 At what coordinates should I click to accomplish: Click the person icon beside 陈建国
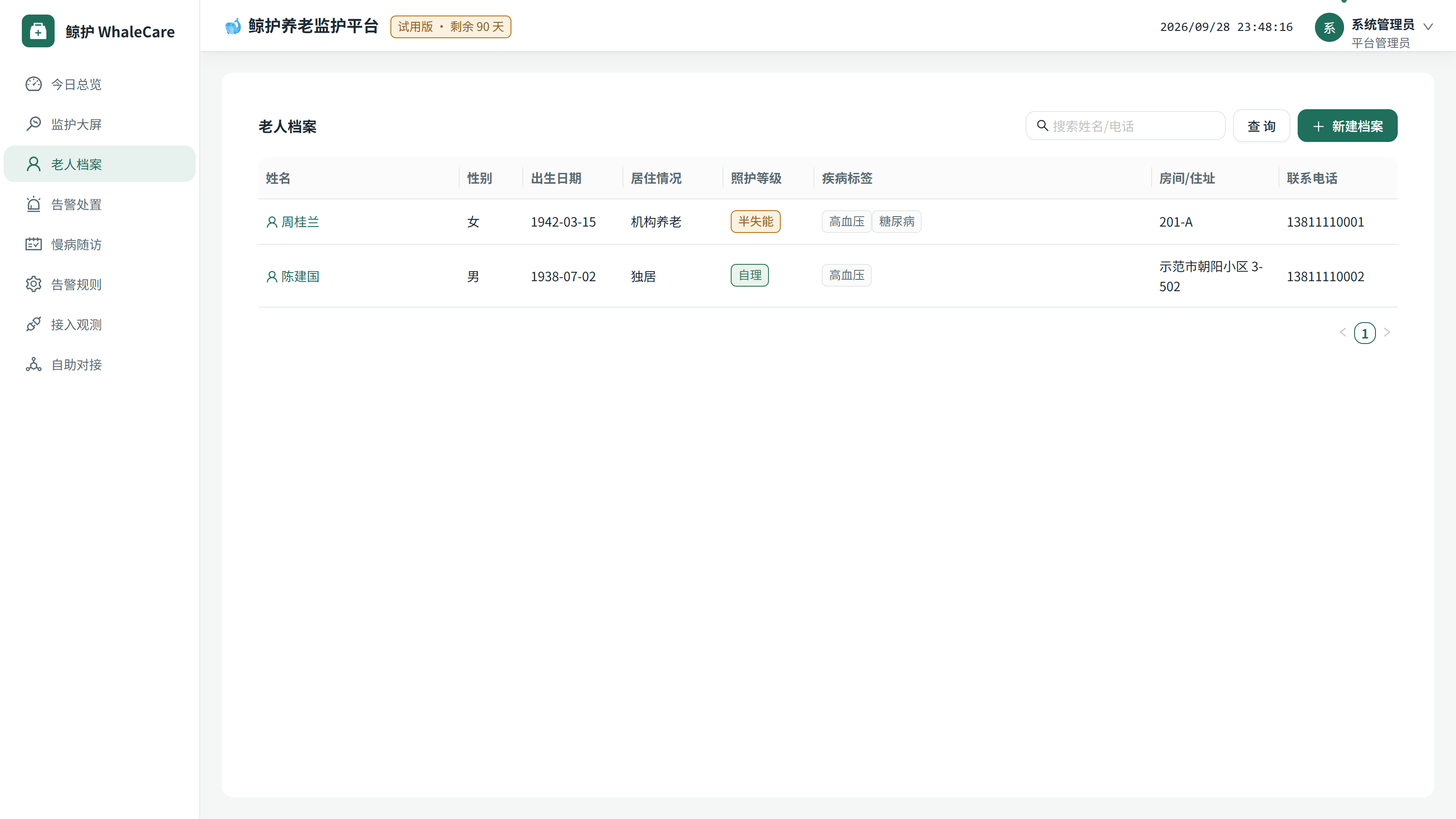coord(272,276)
